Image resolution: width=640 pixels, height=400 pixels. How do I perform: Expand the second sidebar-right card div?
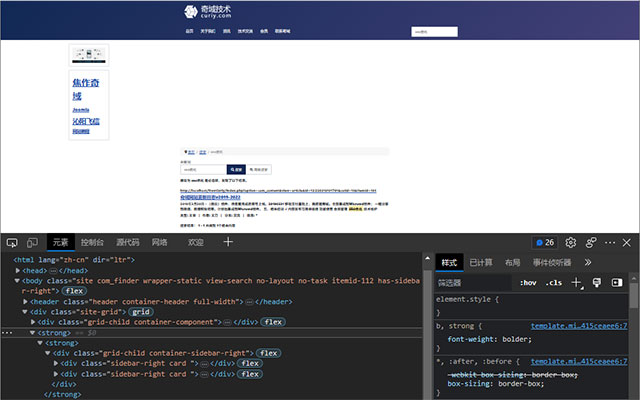click(56, 374)
